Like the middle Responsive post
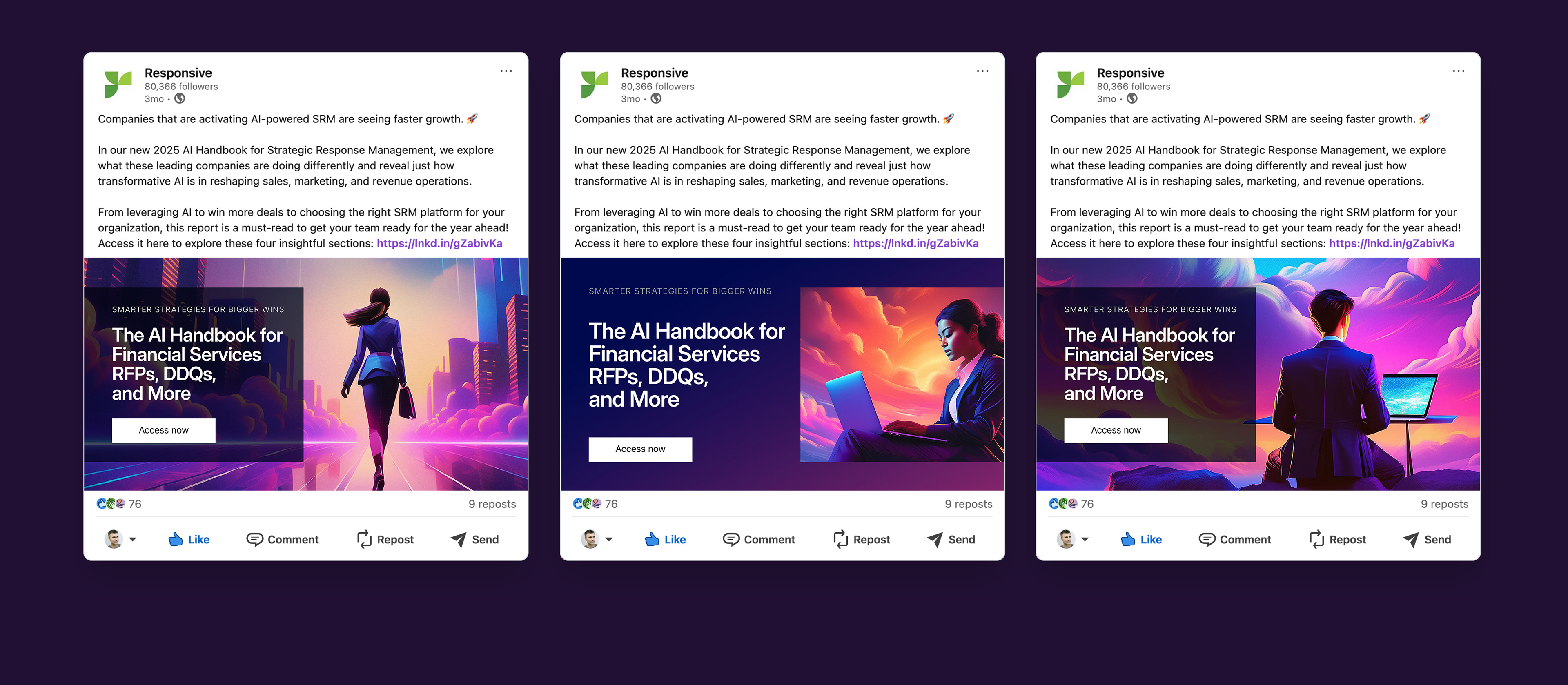 tap(665, 539)
